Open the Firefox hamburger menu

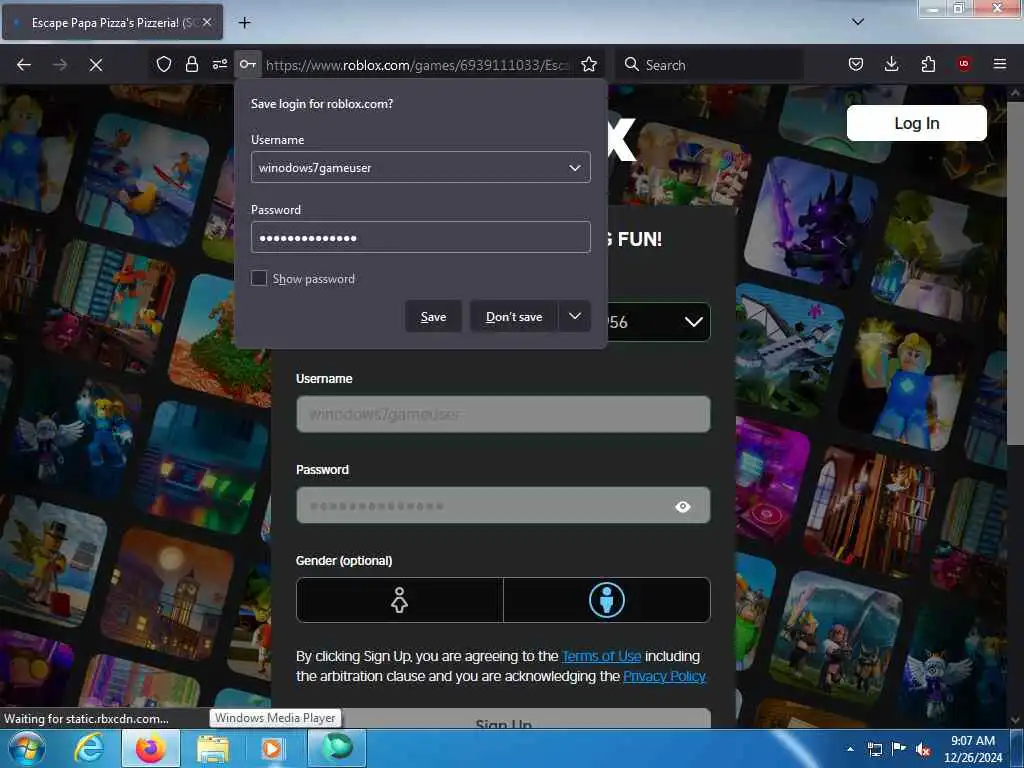(x=999, y=64)
